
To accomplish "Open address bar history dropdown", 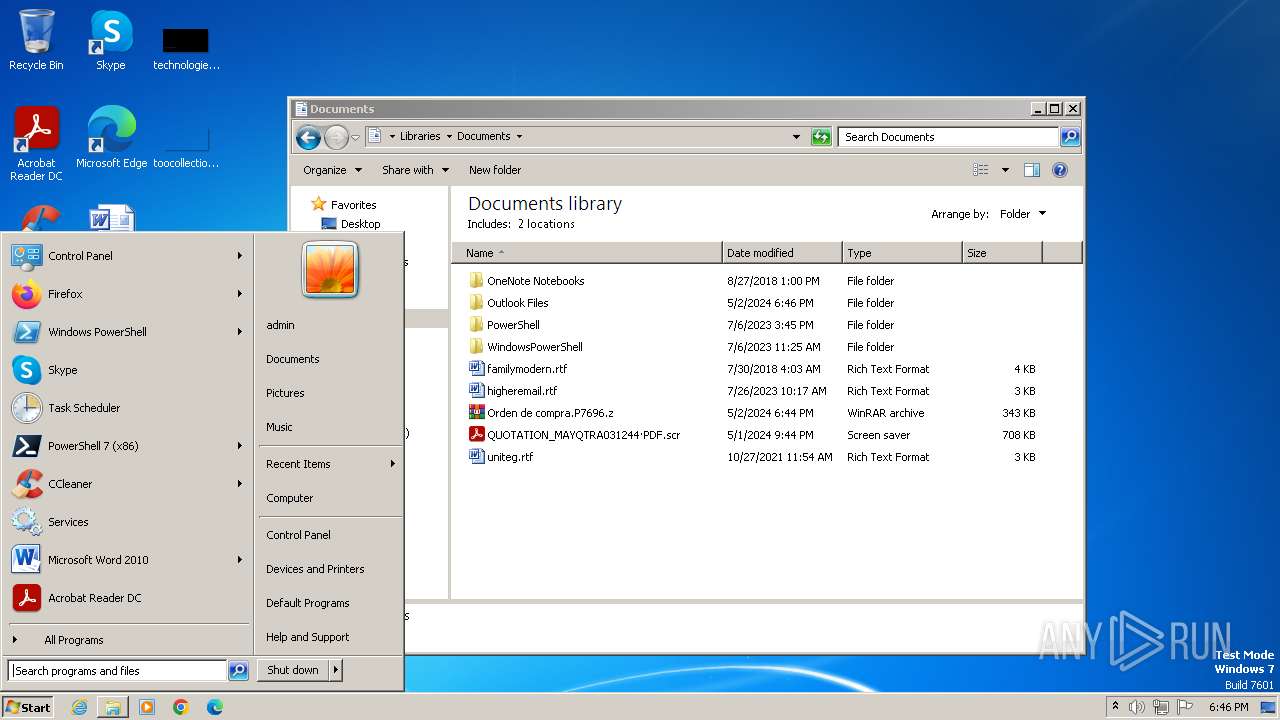I will coord(796,137).
